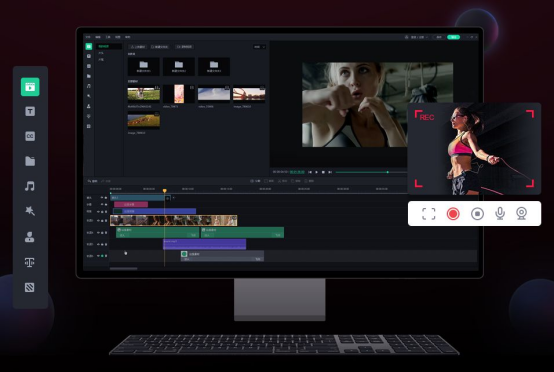Choose the screen region selection icon on recorder bar

click(x=429, y=213)
